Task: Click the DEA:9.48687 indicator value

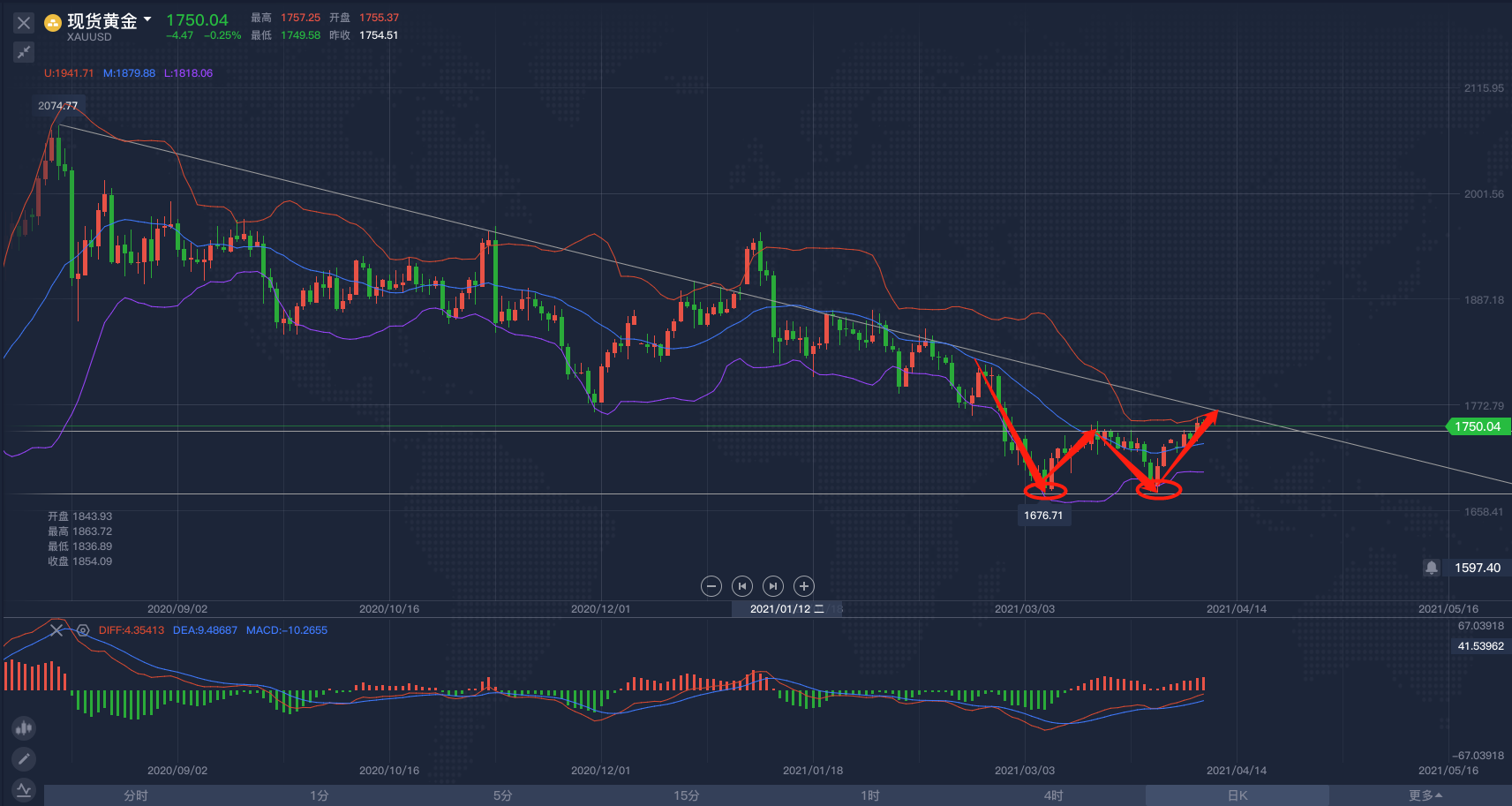Action: pyautogui.click(x=205, y=630)
